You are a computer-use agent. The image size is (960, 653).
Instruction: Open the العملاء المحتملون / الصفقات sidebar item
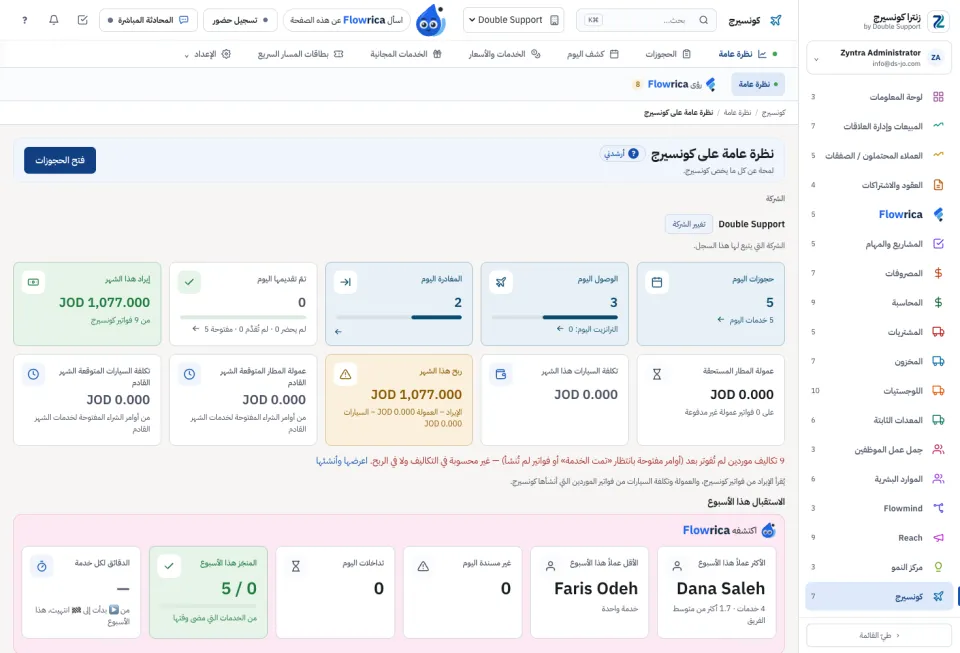tap(879, 155)
